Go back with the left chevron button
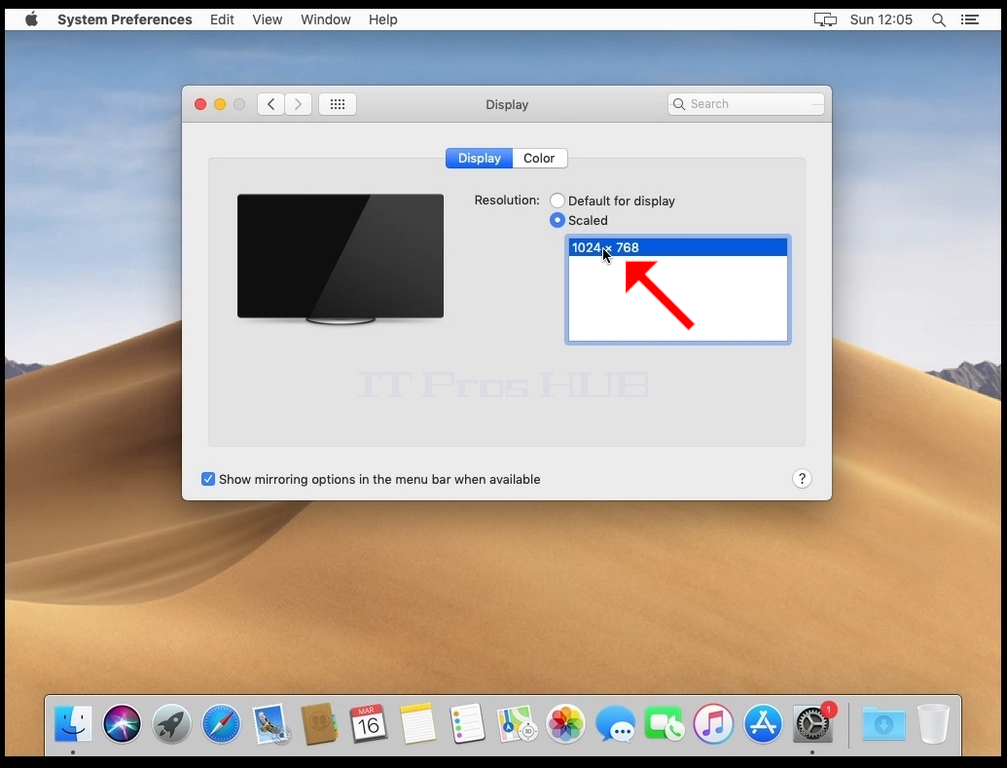1007x768 pixels. (x=271, y=104)
